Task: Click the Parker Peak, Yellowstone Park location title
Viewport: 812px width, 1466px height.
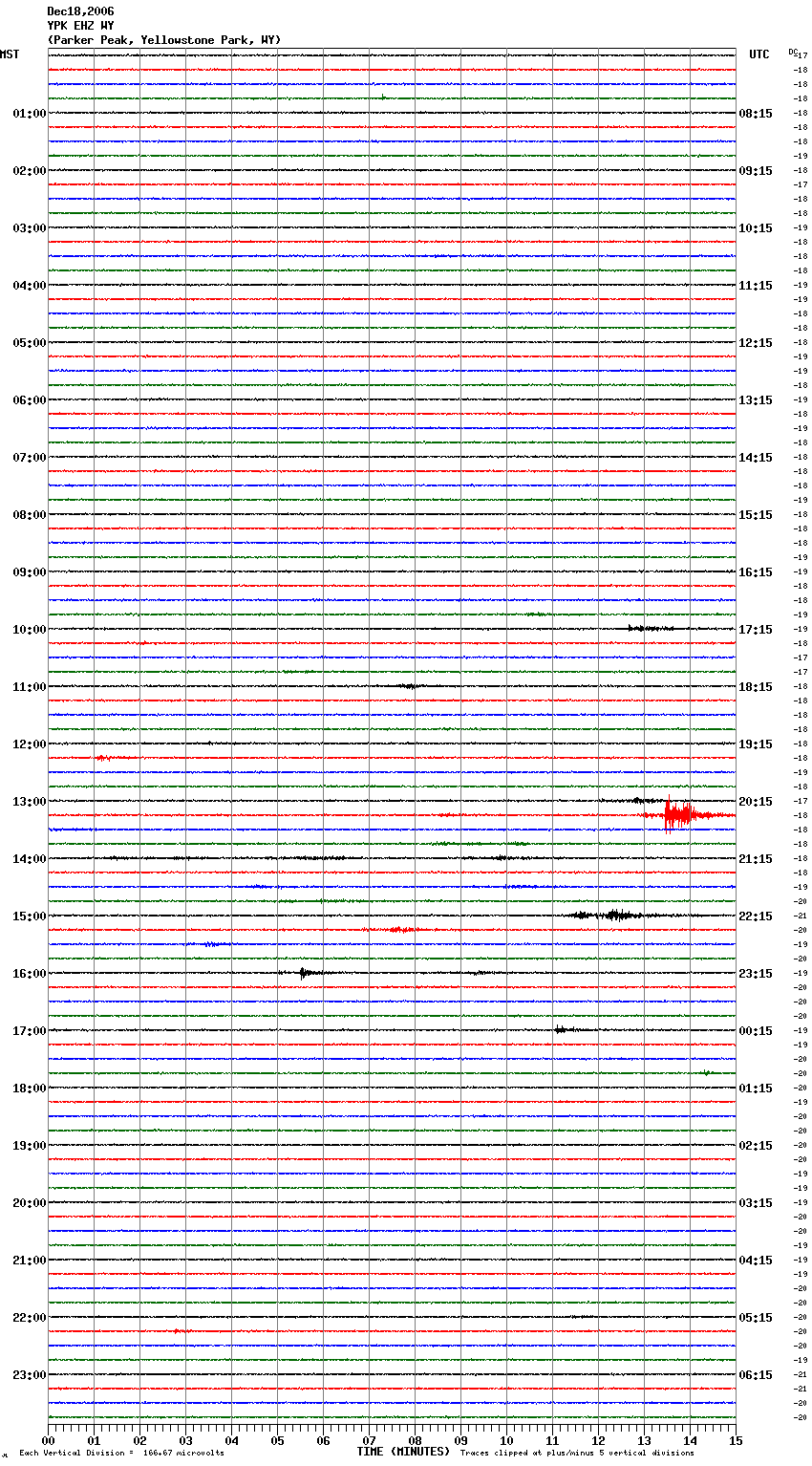Action: pyautogui.click(x=164, y=40)
